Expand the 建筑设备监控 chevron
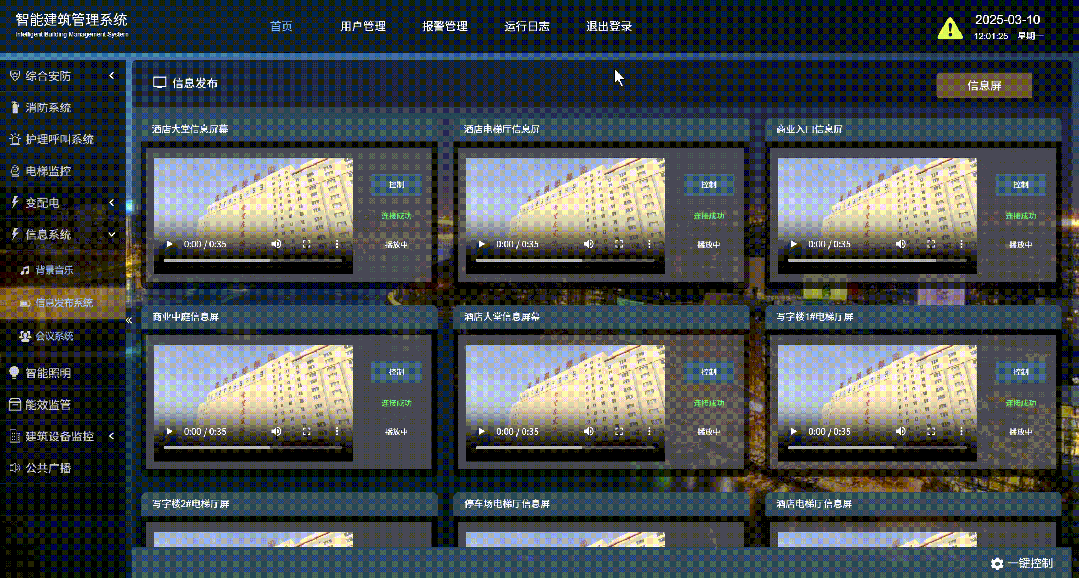Screen dimensions: 1079x578 tap(112, 436)
